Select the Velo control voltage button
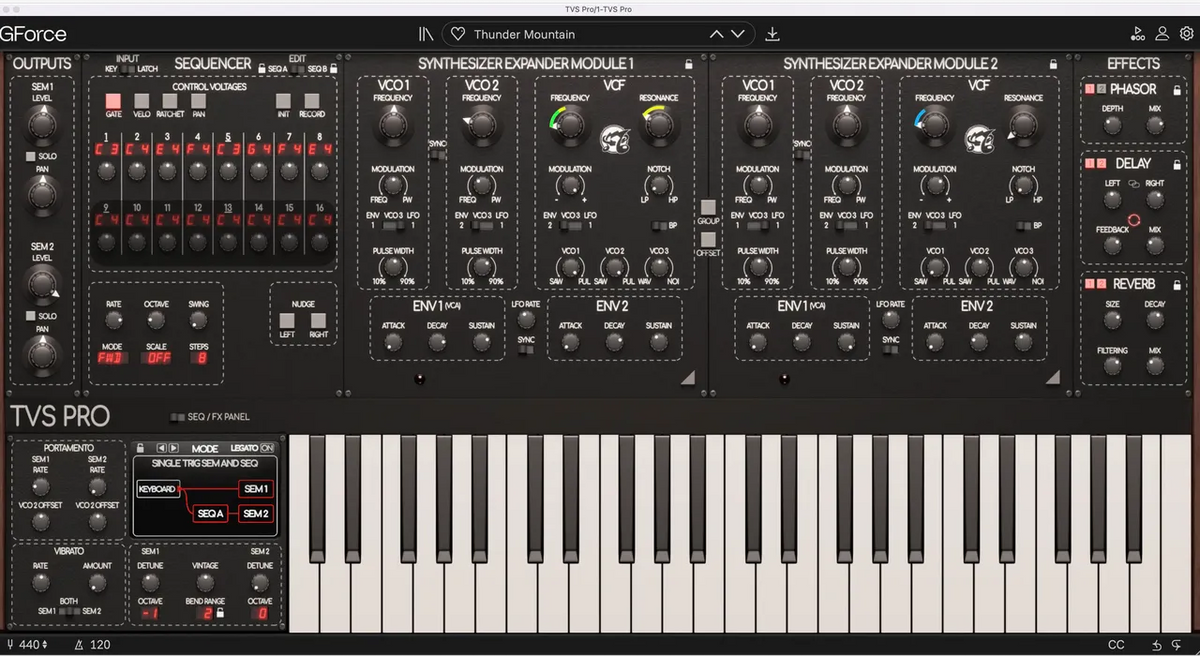The image size is (1200, 656). 141,101
